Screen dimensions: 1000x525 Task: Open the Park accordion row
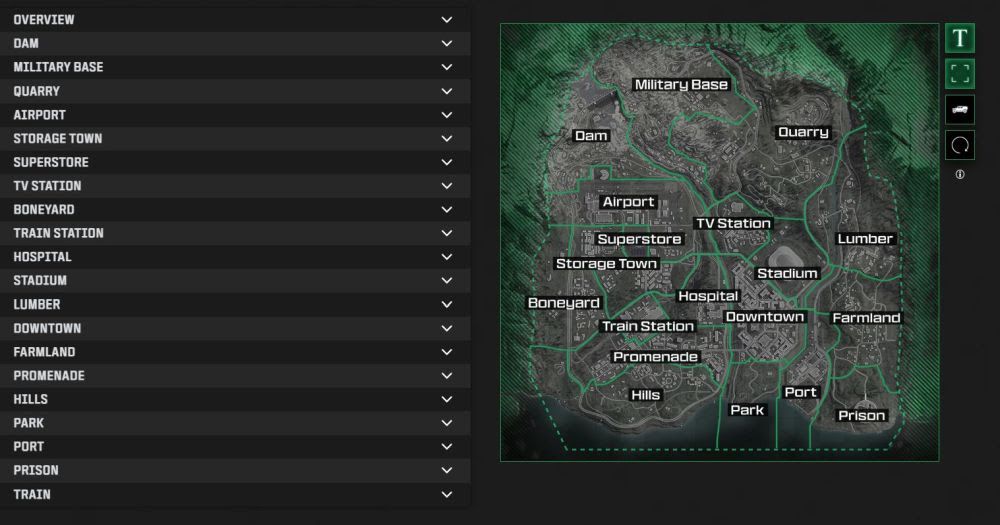[x=235, y=422]
